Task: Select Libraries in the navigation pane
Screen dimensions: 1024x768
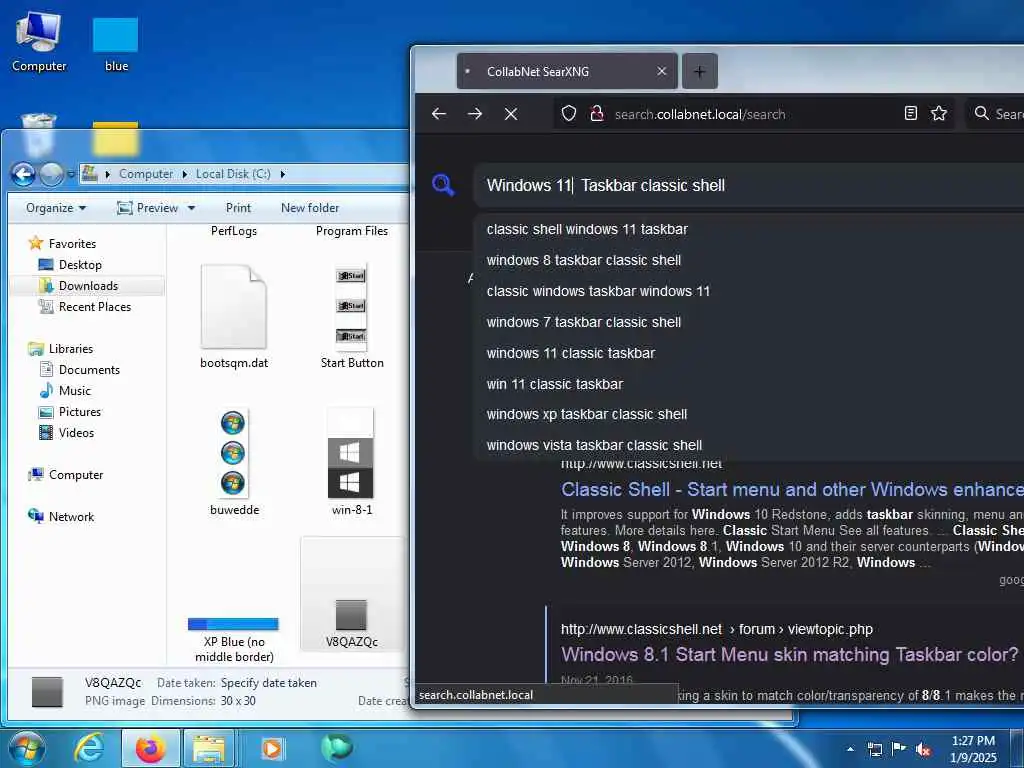Action: tap(61, 349)
